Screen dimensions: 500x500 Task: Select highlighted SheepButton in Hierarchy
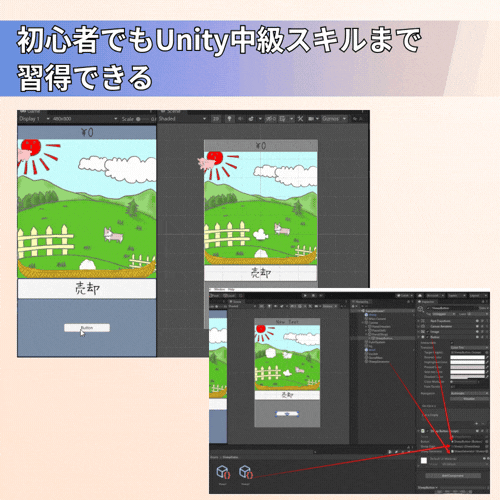tap(383, 338)
